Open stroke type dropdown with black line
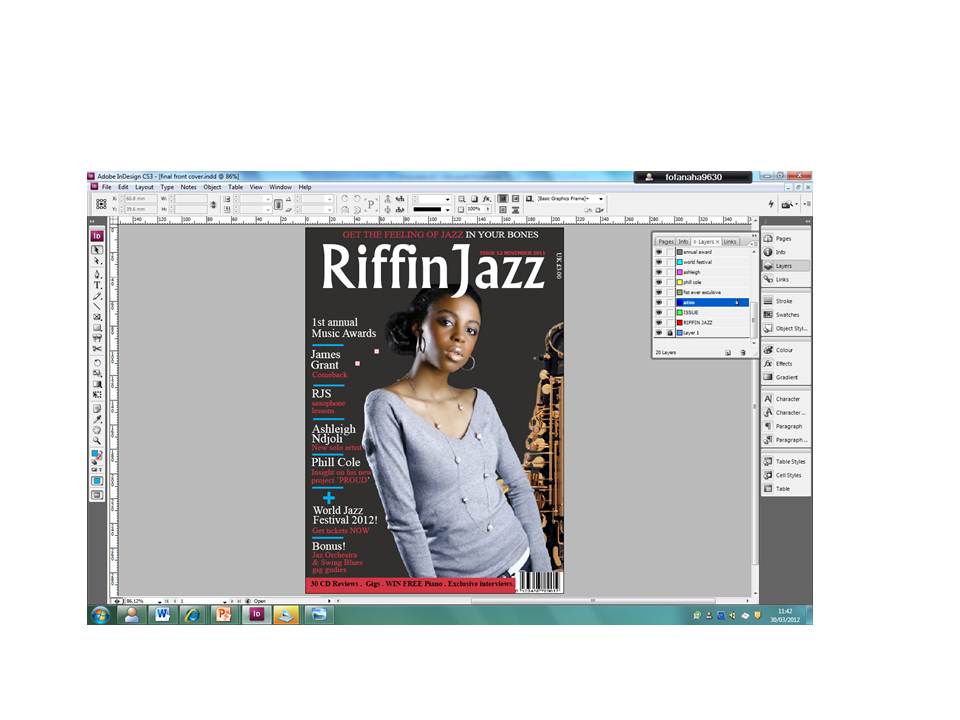 pyautogui.click(x=448, y=209)
